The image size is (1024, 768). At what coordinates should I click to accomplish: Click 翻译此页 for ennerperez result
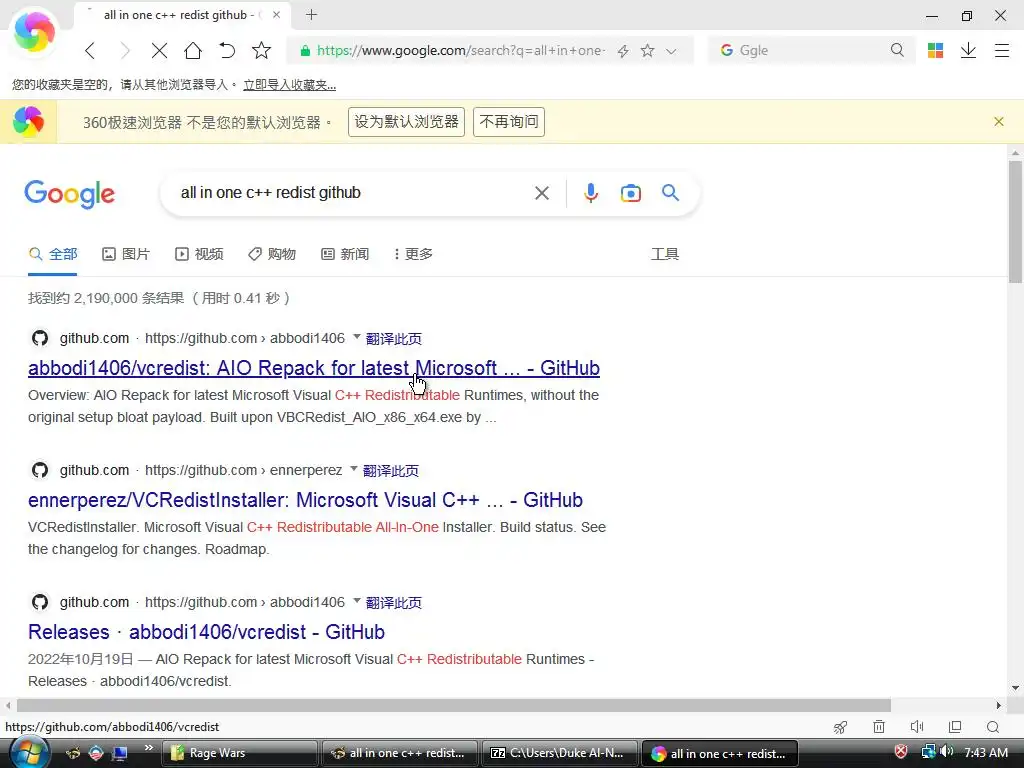point(391,471)
